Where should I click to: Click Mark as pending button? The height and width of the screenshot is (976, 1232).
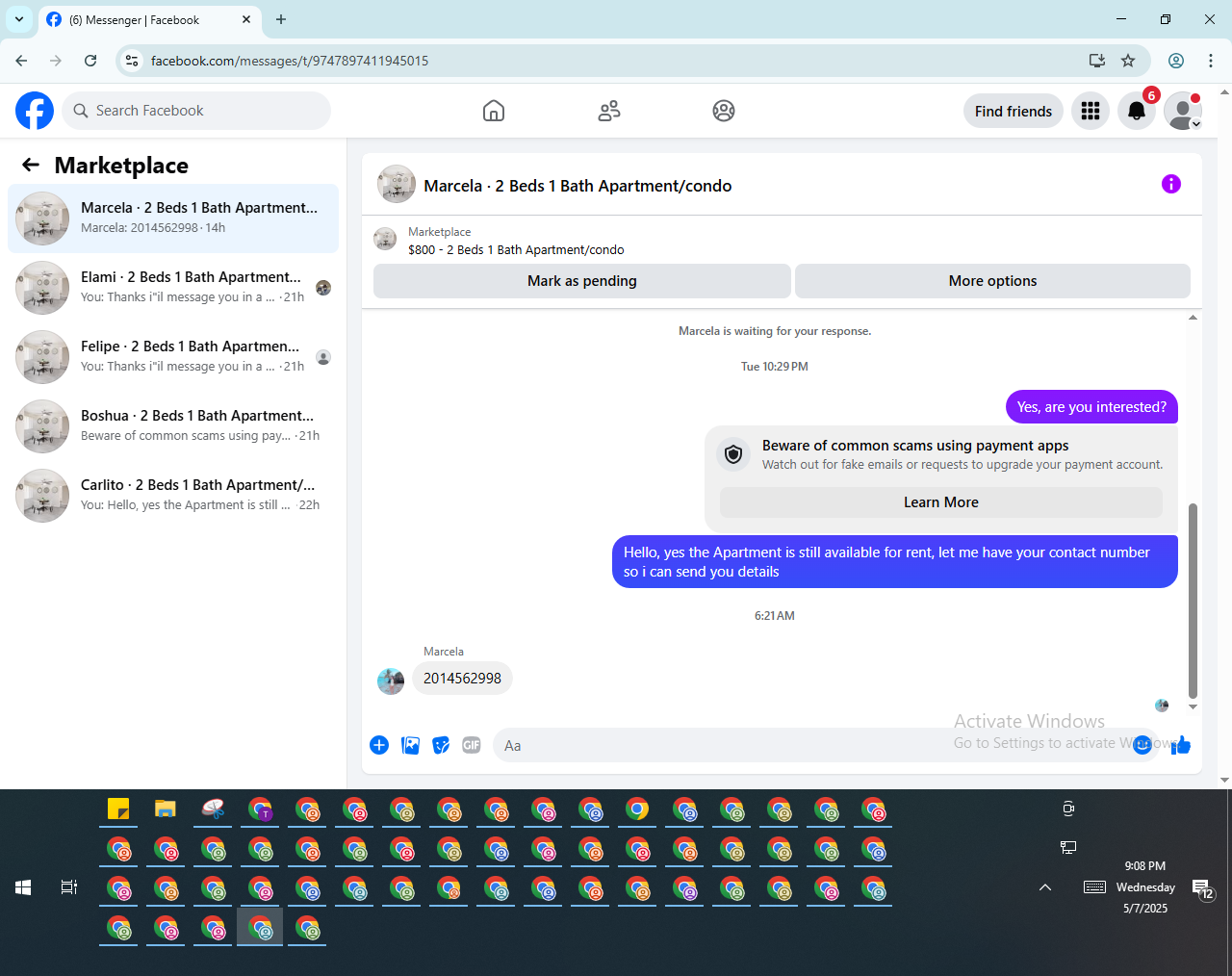582,281
